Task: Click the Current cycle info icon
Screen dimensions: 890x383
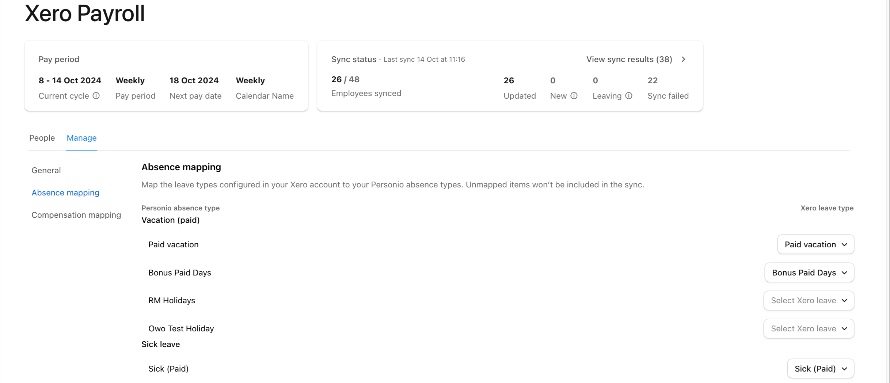Action: pyautogui.click(x=96, y=96)
